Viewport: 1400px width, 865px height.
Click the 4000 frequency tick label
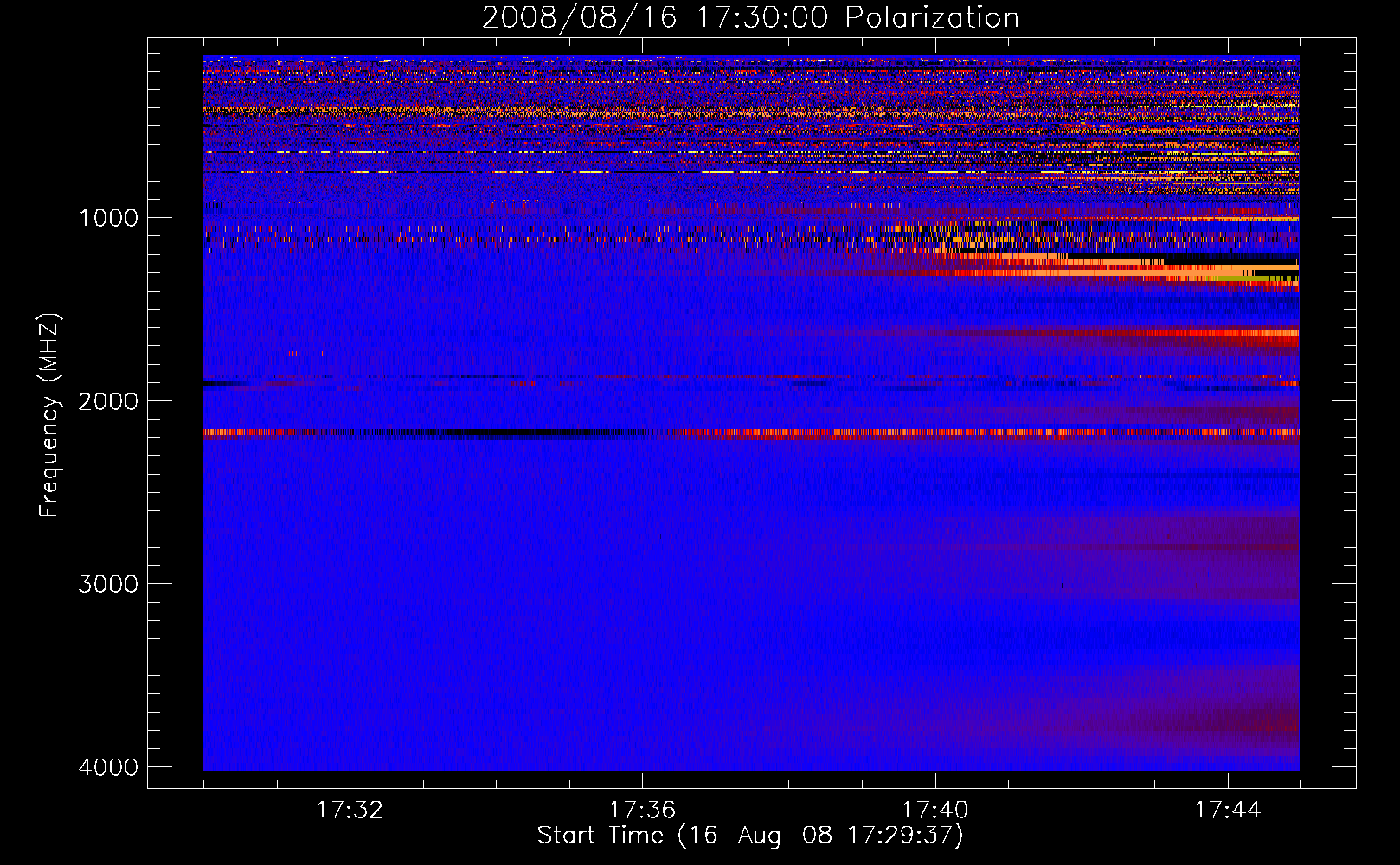[x=108, y=767]
